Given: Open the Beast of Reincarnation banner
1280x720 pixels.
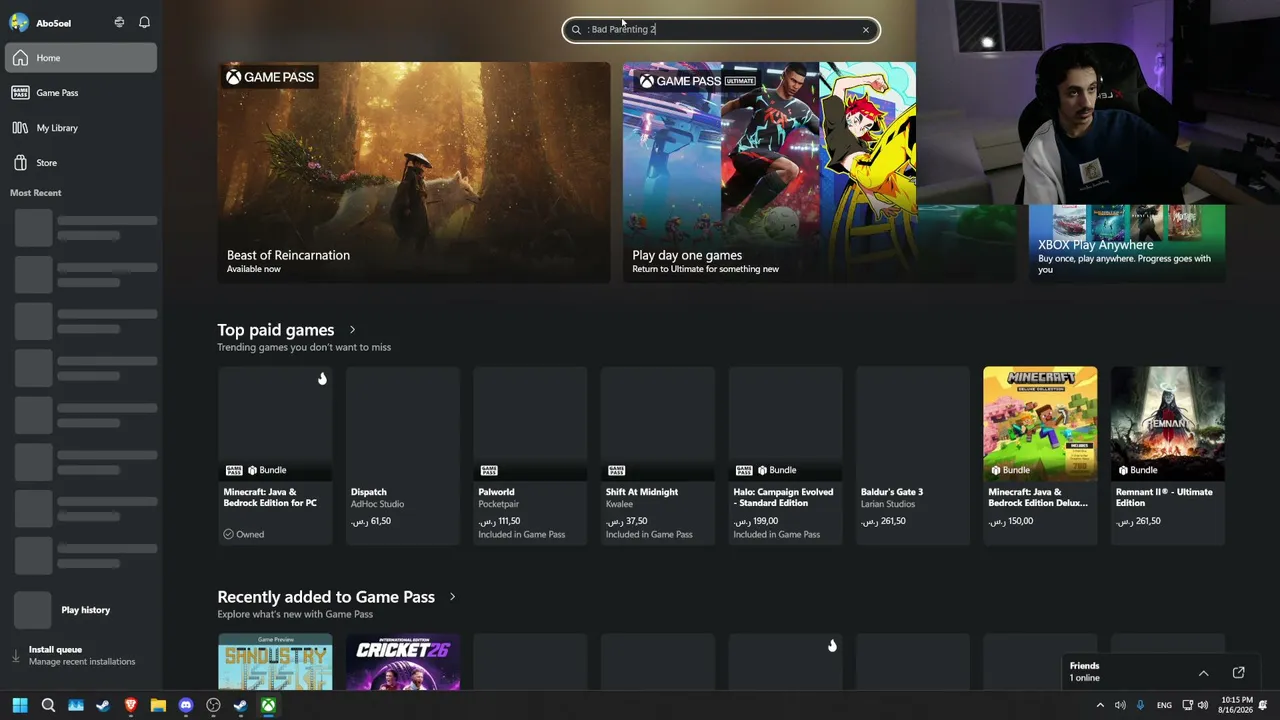Looking at the screenshot, I should (x=414, y=172).
